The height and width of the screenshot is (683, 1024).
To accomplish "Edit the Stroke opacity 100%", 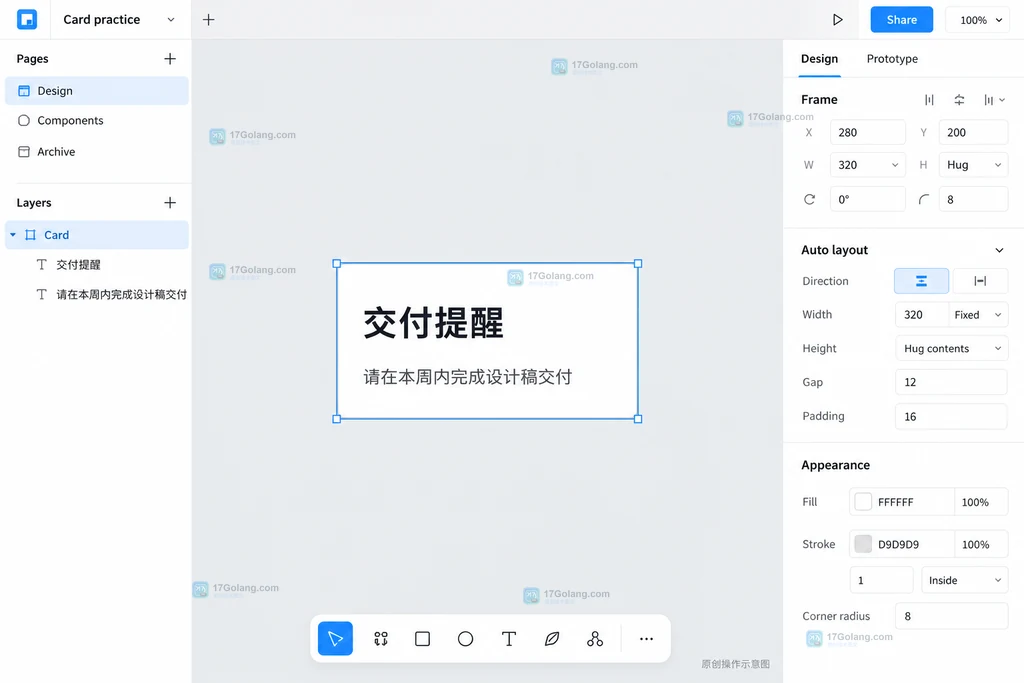I will click(x=981, y=545).
